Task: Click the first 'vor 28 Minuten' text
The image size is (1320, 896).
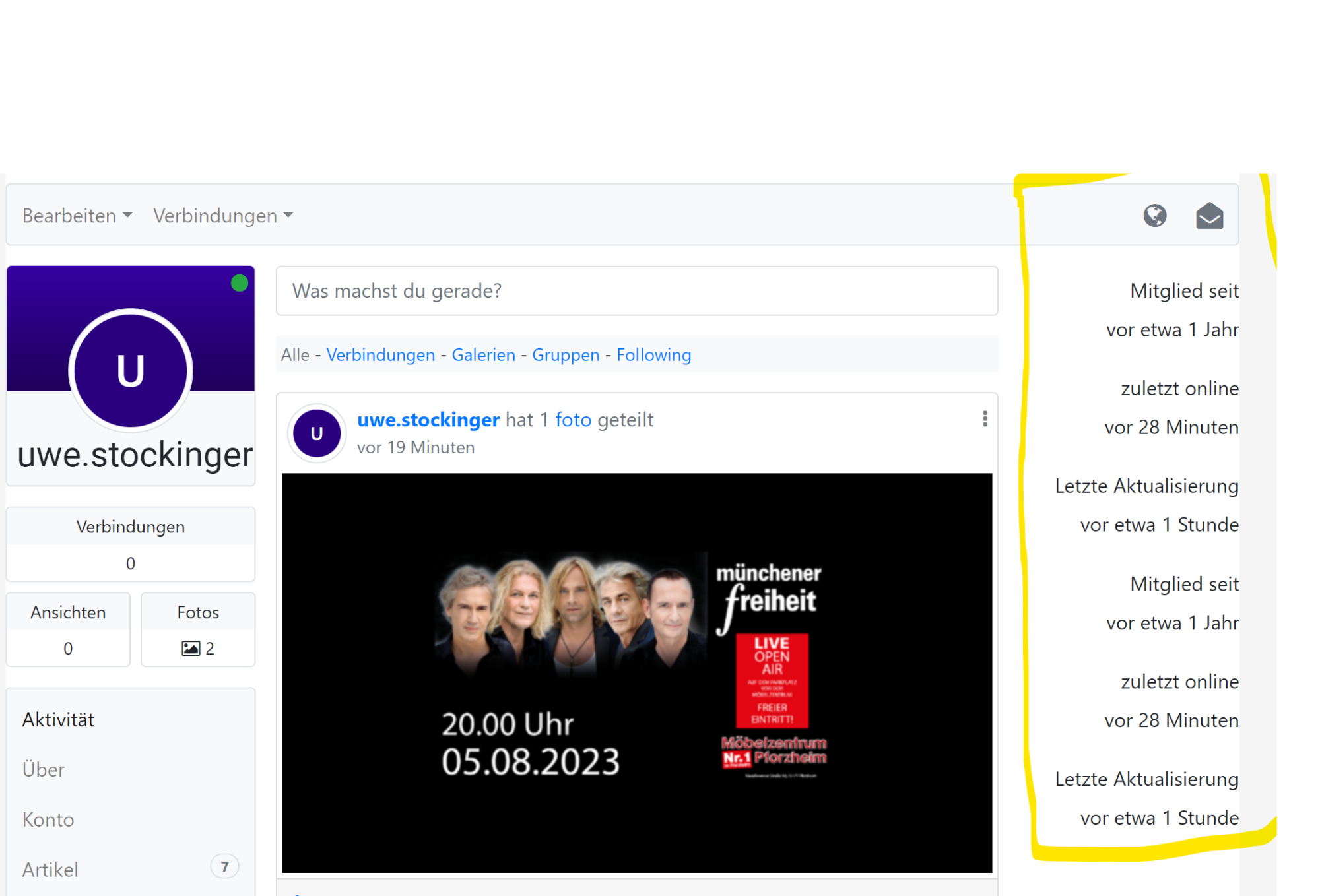Action: click(1171, 428)
